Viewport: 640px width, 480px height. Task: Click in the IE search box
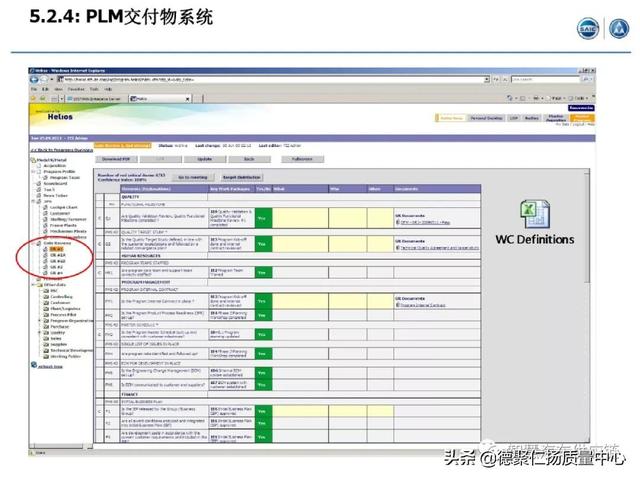545,79
